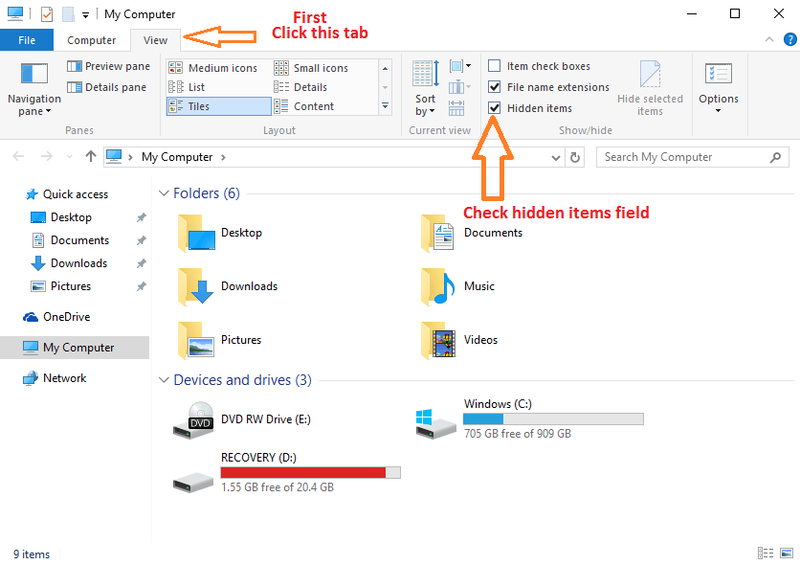Switch to the Computer ribbon tab
The image size is (800, 565).
91,40
